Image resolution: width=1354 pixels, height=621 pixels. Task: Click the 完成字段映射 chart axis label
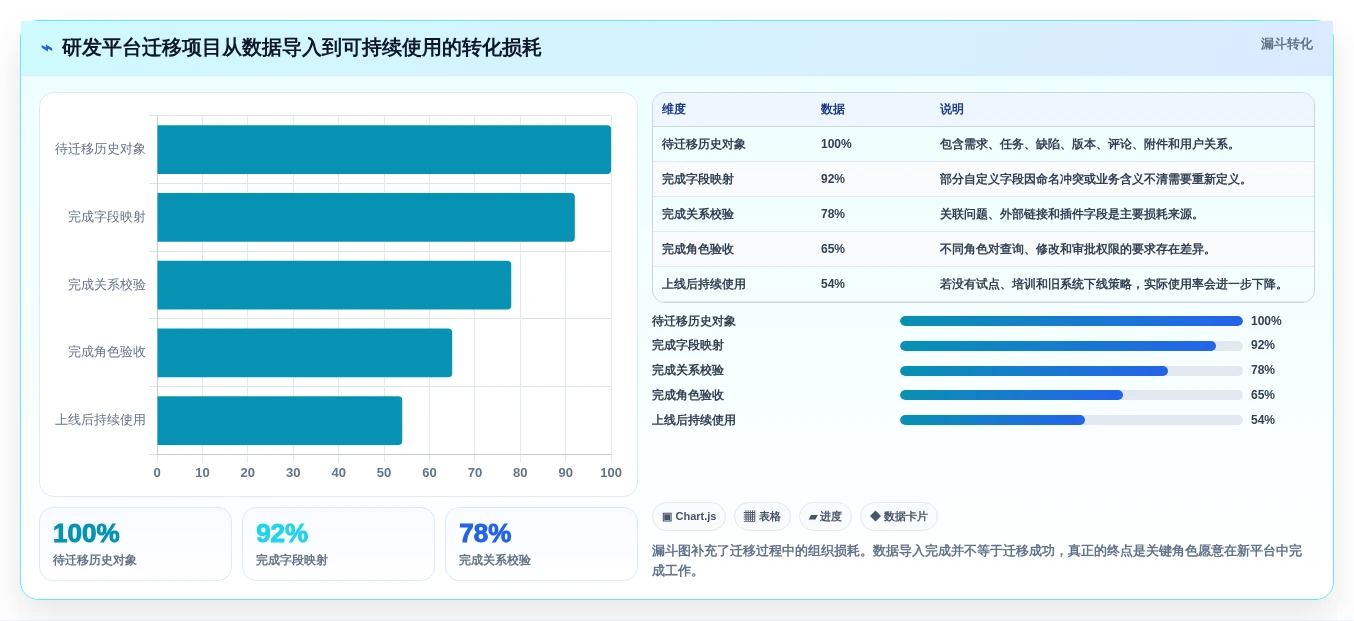click(x=107, y=217)
